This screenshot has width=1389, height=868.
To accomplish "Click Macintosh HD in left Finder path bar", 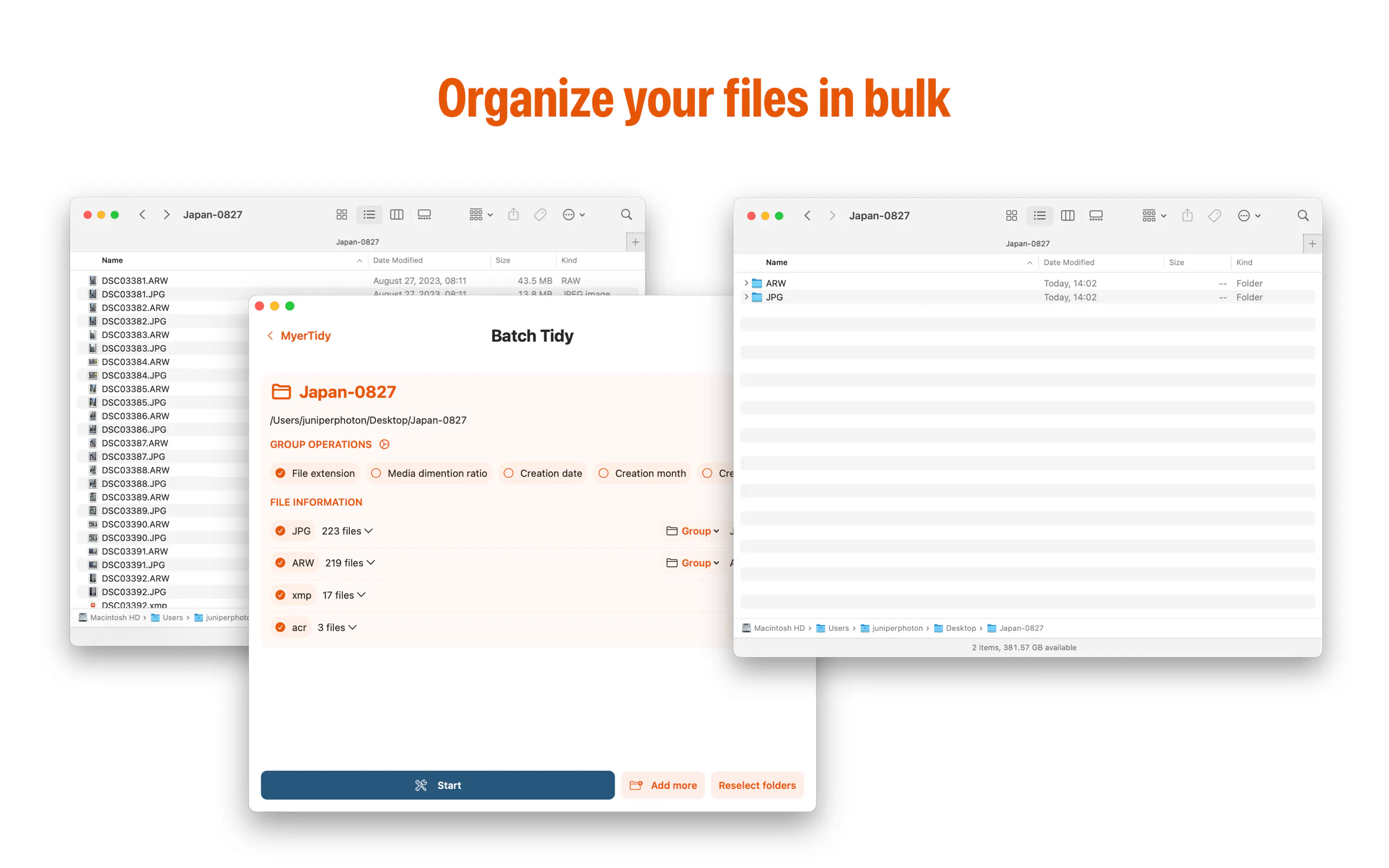I will click(109, 618).
